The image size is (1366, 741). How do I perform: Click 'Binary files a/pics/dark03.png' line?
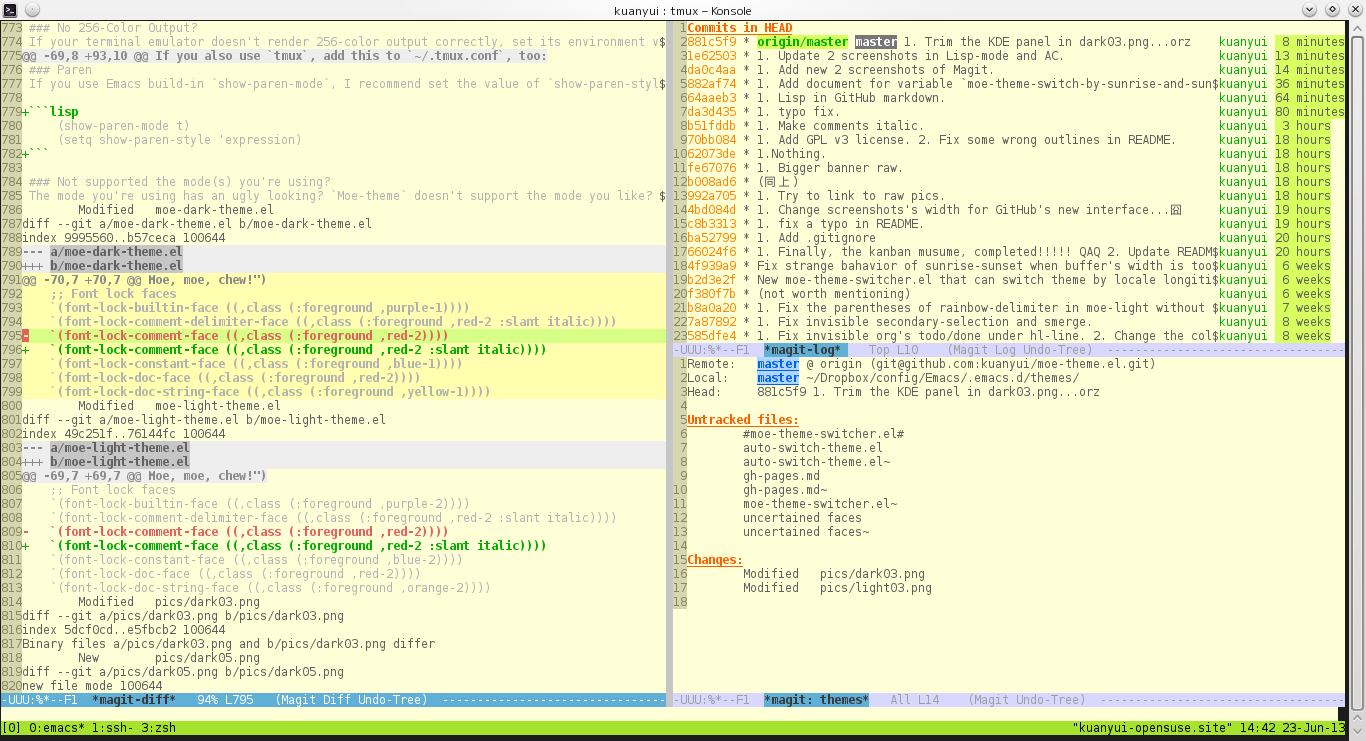pyautogui.click(x=228, y=644)
